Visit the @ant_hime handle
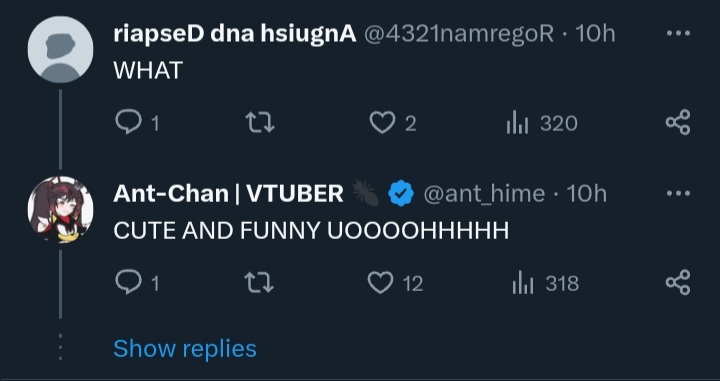The width and height of the screenshot is (720, 381). pos(484,194)
